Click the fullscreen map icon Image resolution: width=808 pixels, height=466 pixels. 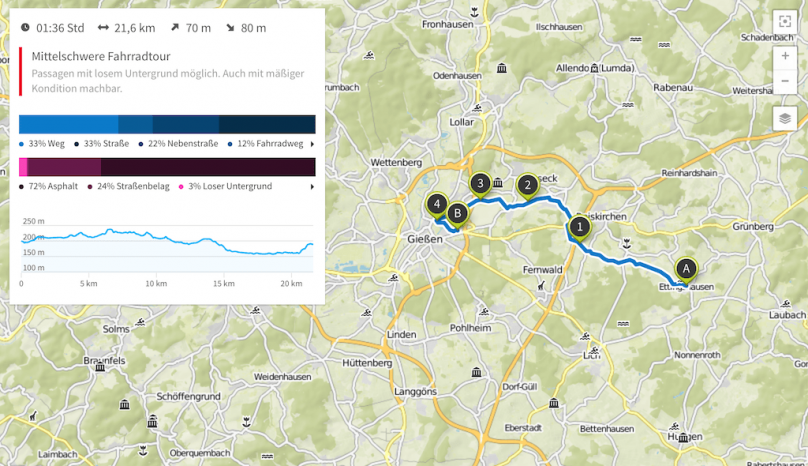[785, 23]
